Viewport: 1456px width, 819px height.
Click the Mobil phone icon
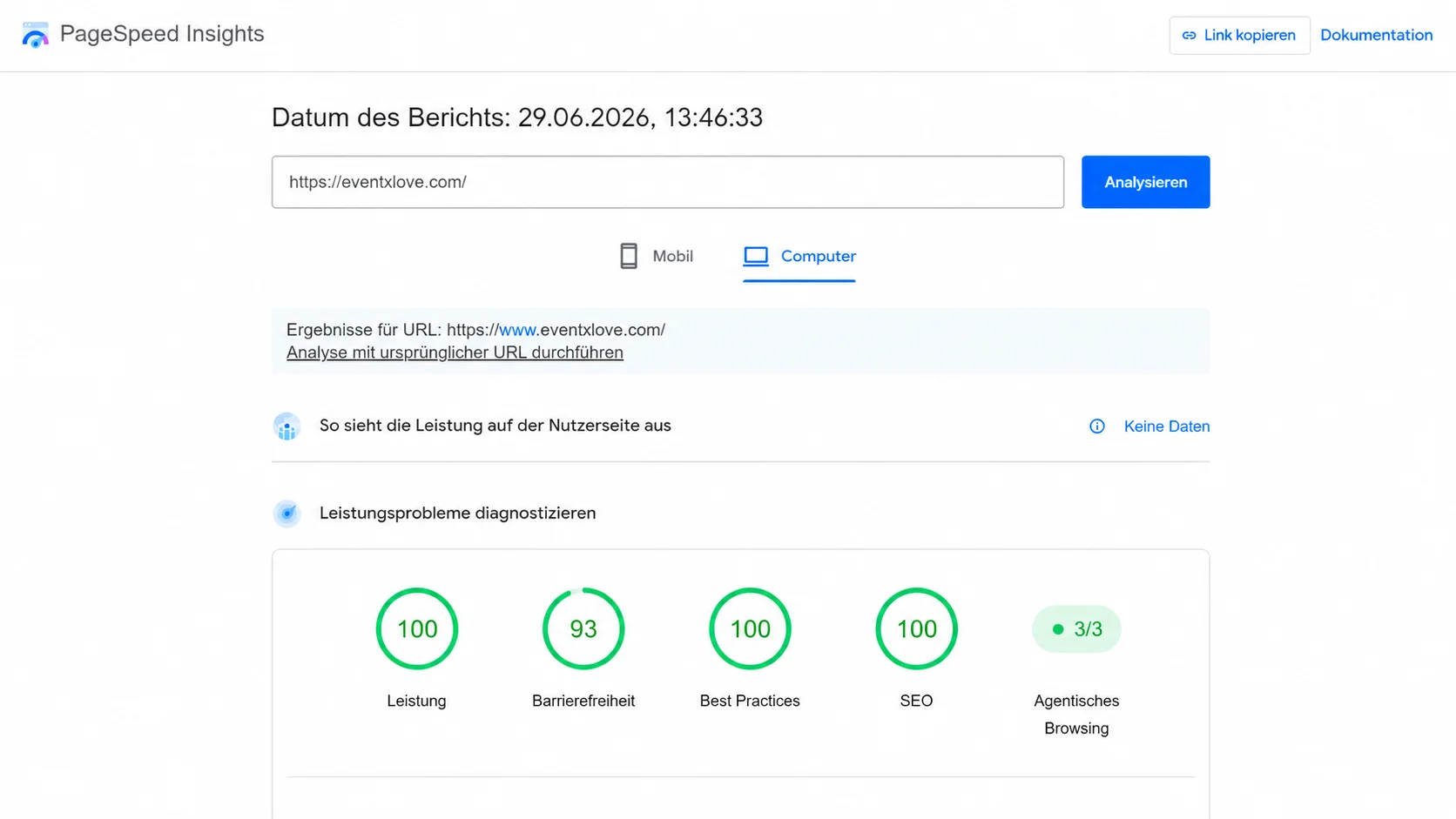coord(629,256)
